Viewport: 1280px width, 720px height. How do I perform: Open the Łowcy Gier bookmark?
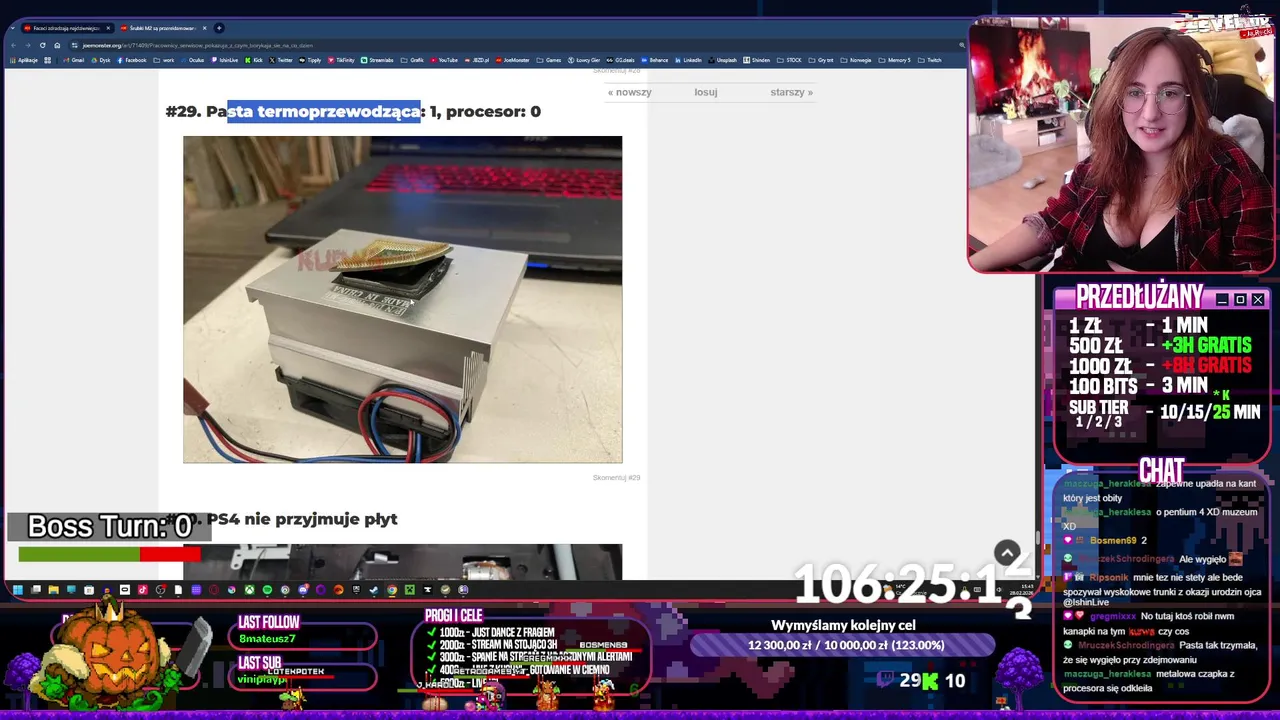pos(583,60)
